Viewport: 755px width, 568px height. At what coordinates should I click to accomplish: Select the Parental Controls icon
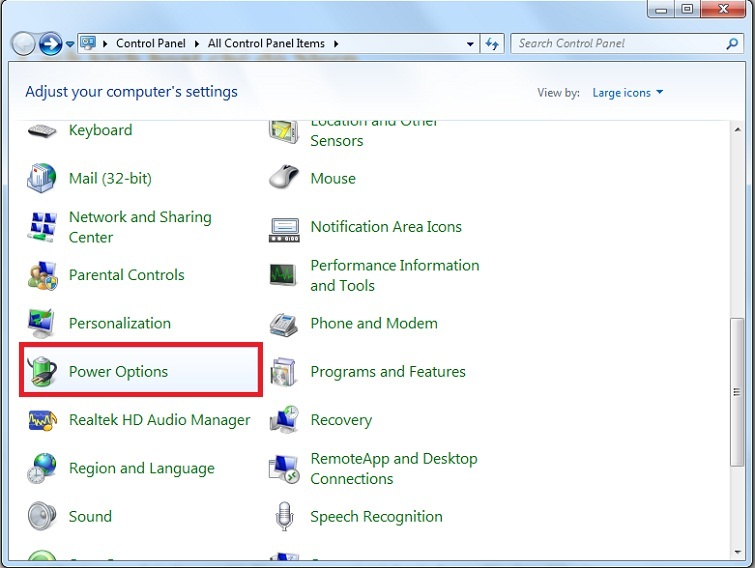coord(43,275)
